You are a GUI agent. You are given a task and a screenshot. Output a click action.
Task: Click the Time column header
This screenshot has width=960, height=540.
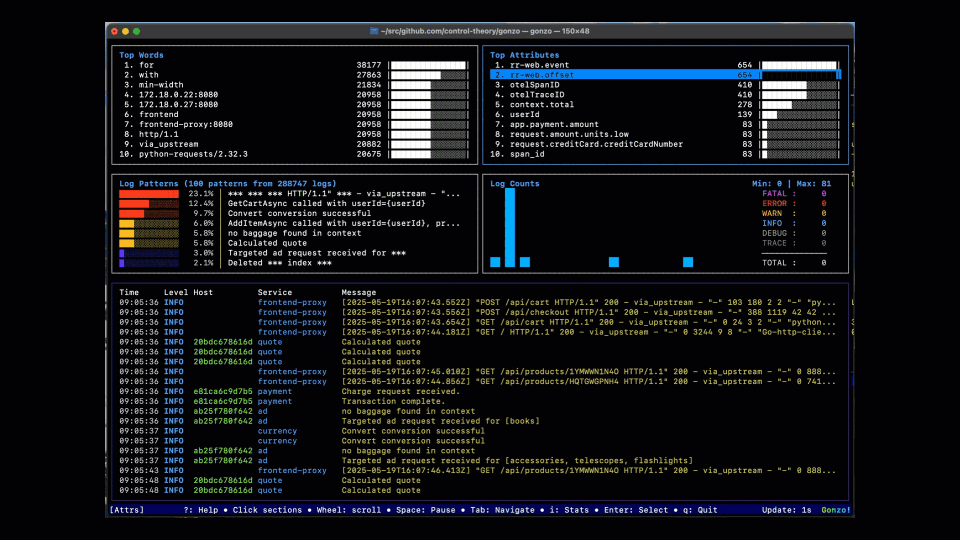pos(129,293)
